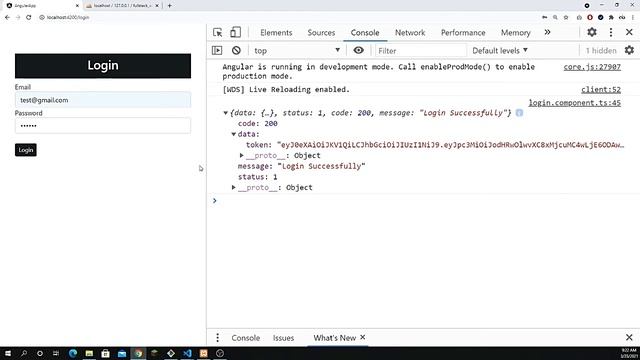Screen dimensions: 640x360
Task: Open DevTools settings gear in the tab bar
Action: (x=592, y=32)
